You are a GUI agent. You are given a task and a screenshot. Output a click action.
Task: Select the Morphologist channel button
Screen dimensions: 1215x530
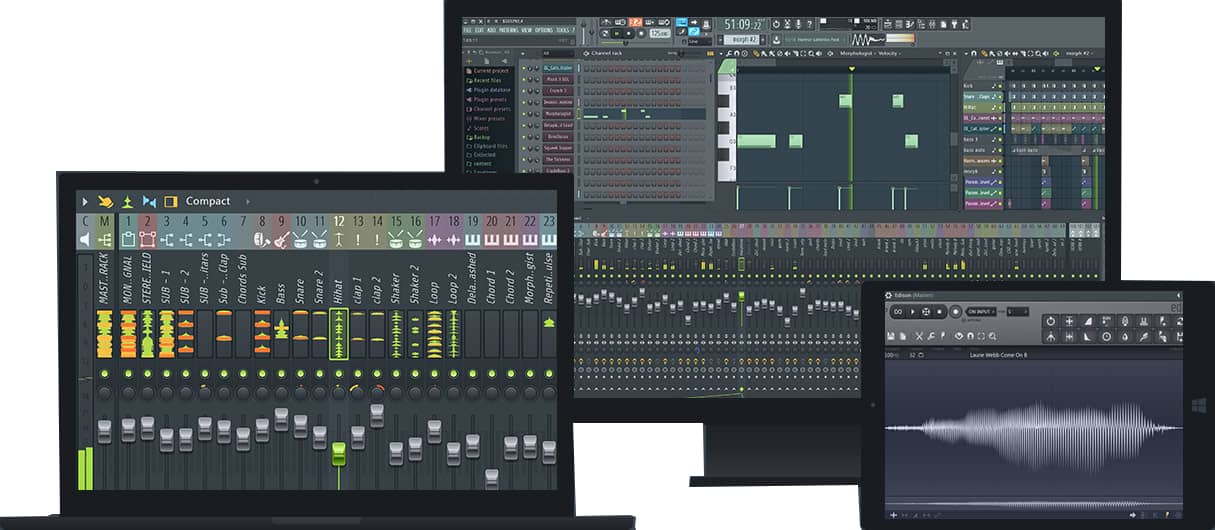click(558, 114)
